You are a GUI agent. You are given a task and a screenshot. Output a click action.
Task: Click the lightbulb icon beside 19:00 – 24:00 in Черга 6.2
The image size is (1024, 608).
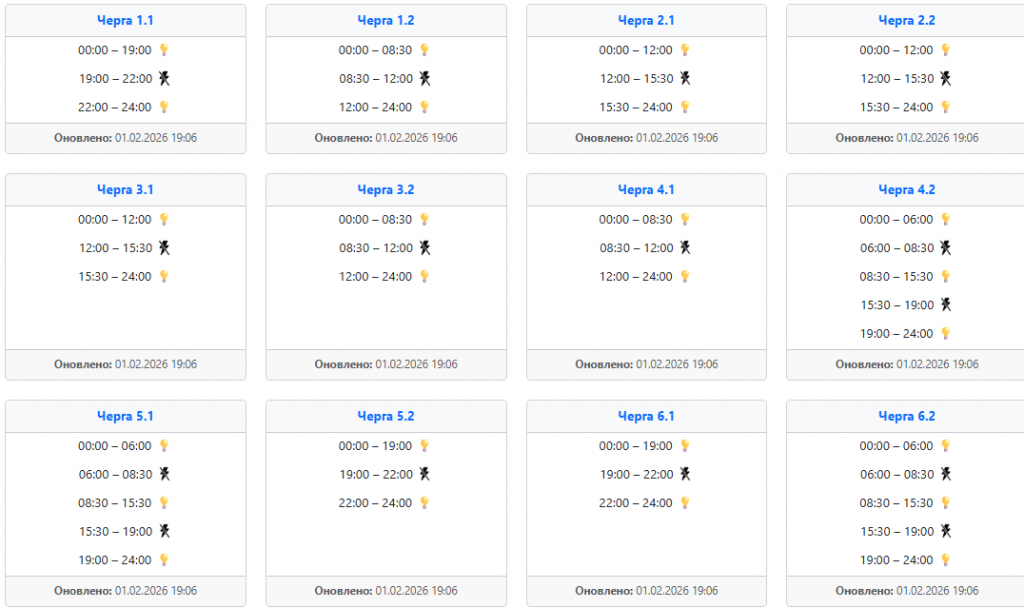click(x=945, y=560)
